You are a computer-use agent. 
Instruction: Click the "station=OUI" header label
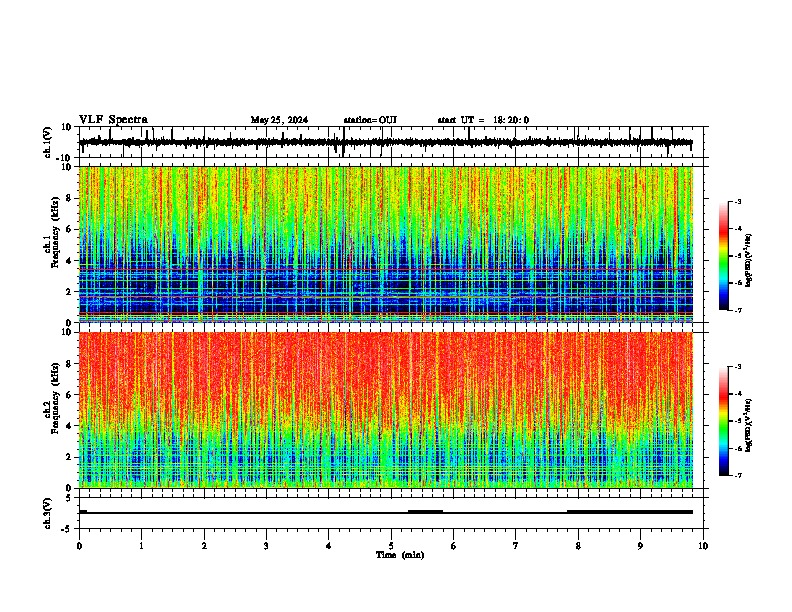tap(370, 120)
